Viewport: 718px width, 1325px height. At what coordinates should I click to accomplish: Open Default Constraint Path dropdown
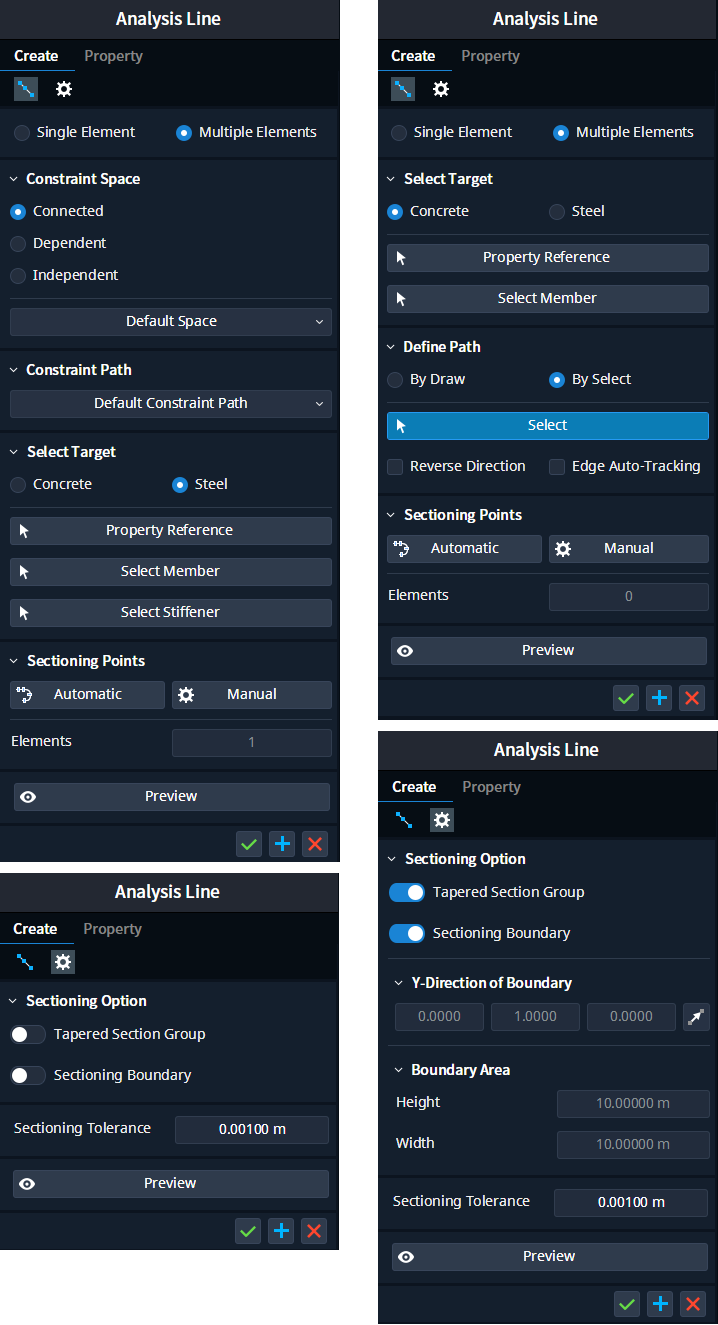[x=171, y=403]
